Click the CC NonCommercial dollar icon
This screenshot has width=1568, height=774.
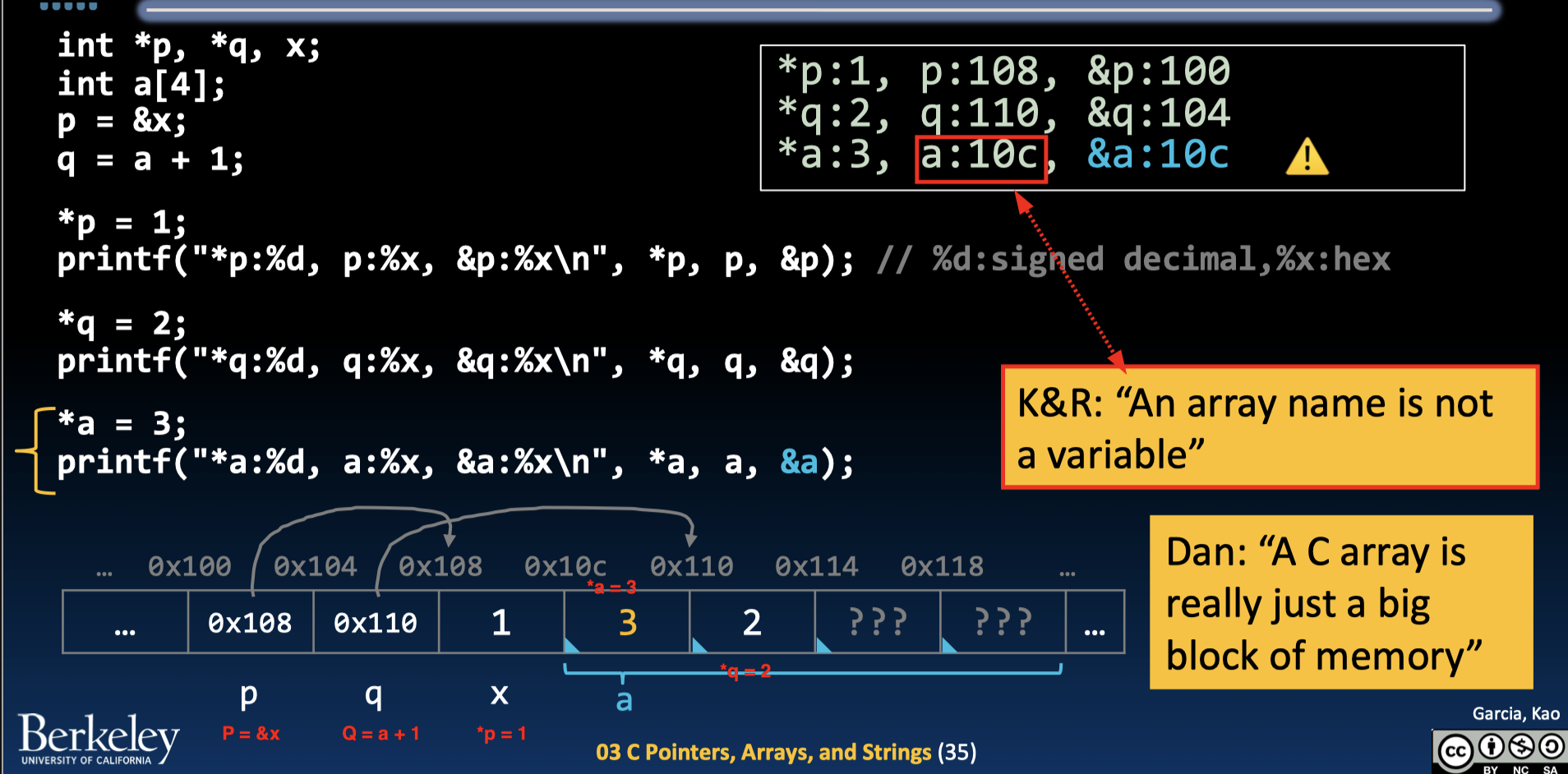click(1521, 747)
